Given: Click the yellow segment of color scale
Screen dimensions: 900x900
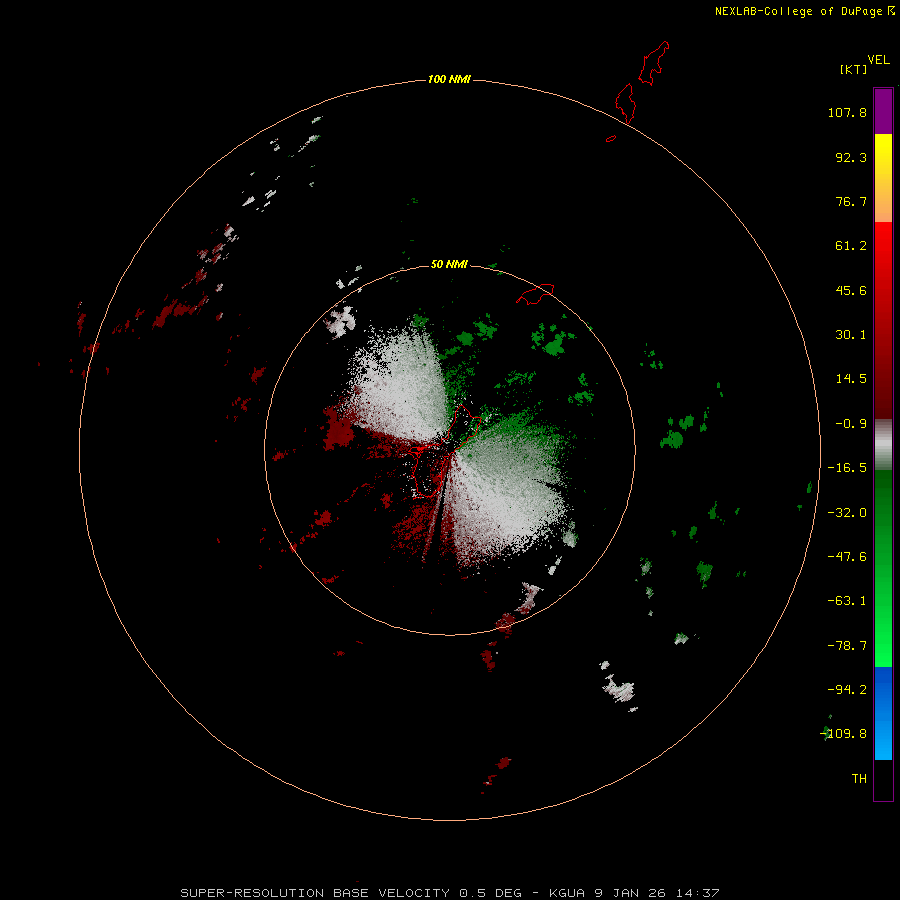Looking at the screenshot, I should (883, 178).
